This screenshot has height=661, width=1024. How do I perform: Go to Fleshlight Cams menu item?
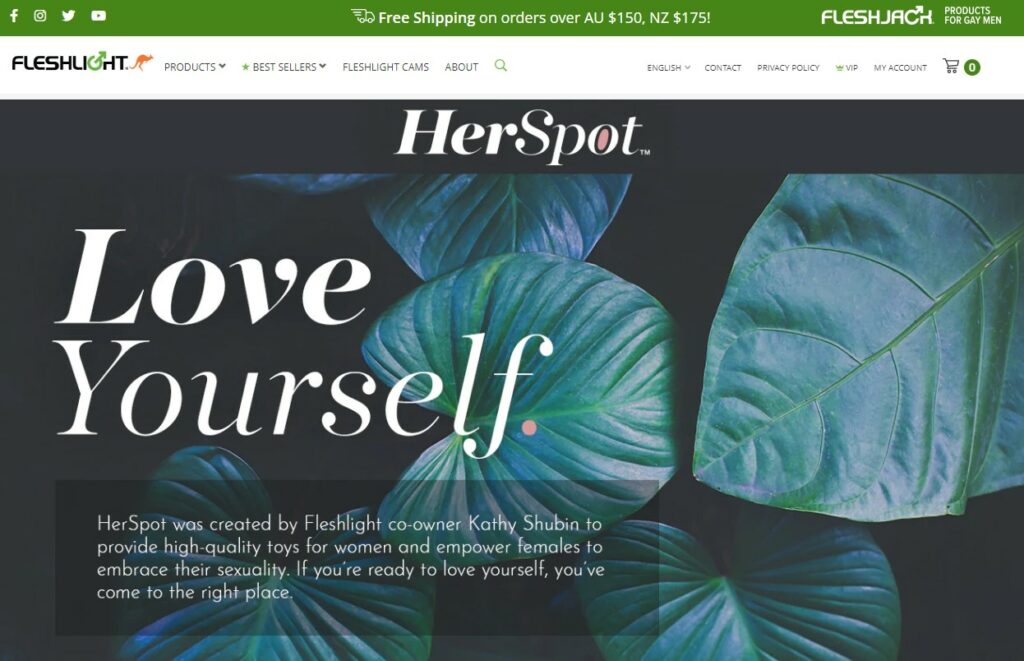tap(385, 67)
